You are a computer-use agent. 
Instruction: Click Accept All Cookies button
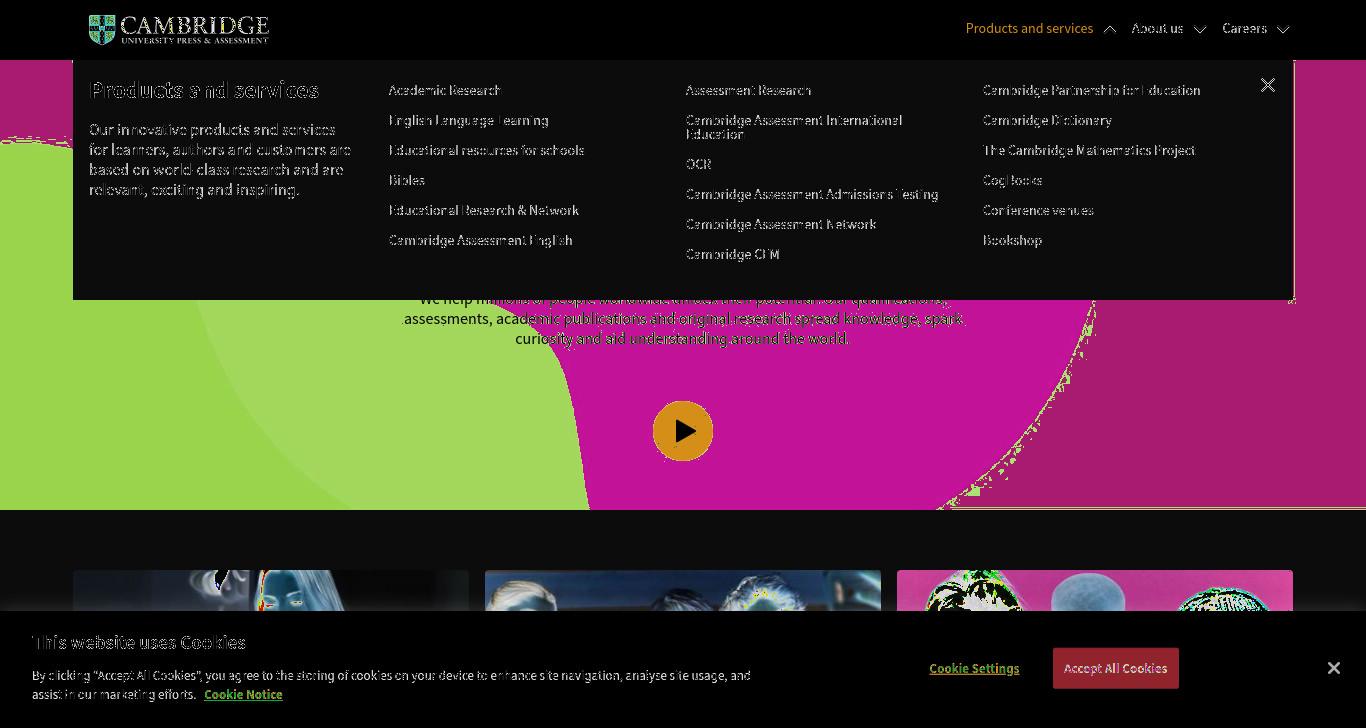1115,668
